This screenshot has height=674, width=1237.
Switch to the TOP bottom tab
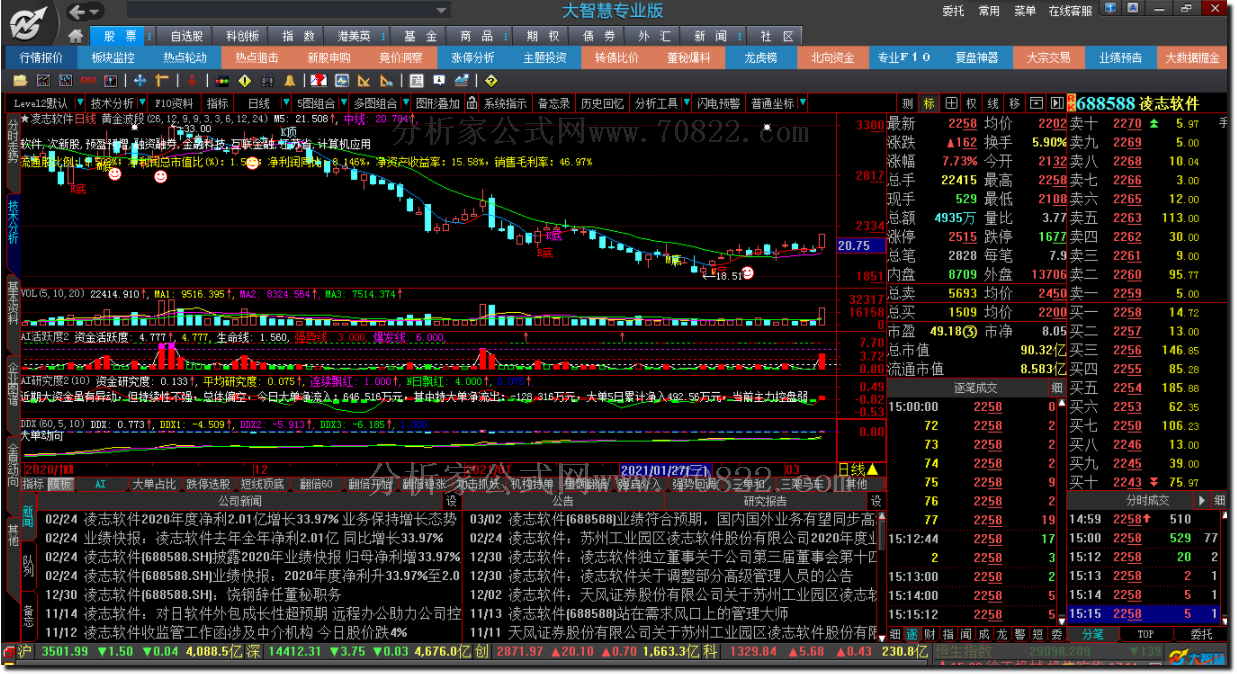tap(1146, 634)
